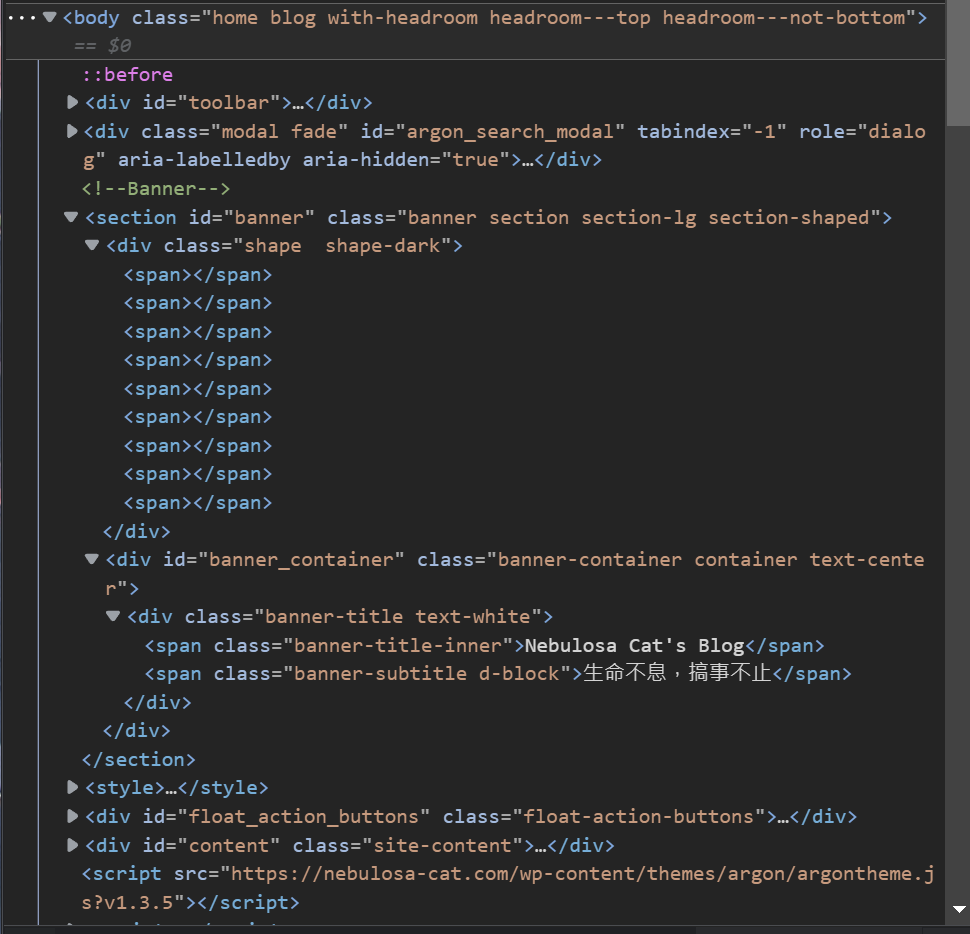
Task: Select the banner-subtitle d-block span
Action: click(x=320, y=673)
